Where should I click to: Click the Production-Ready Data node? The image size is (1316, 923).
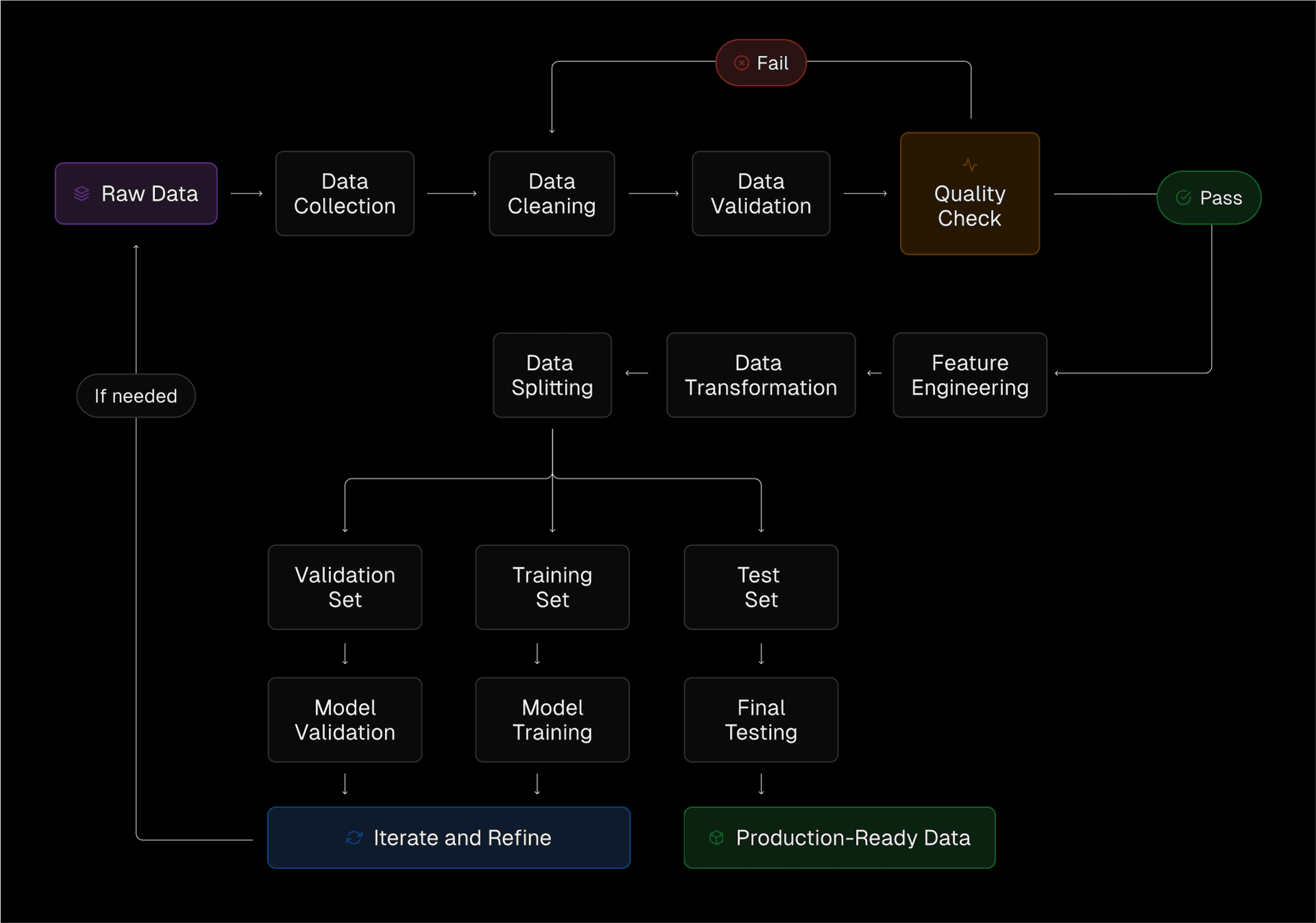(x=839, y=837)
